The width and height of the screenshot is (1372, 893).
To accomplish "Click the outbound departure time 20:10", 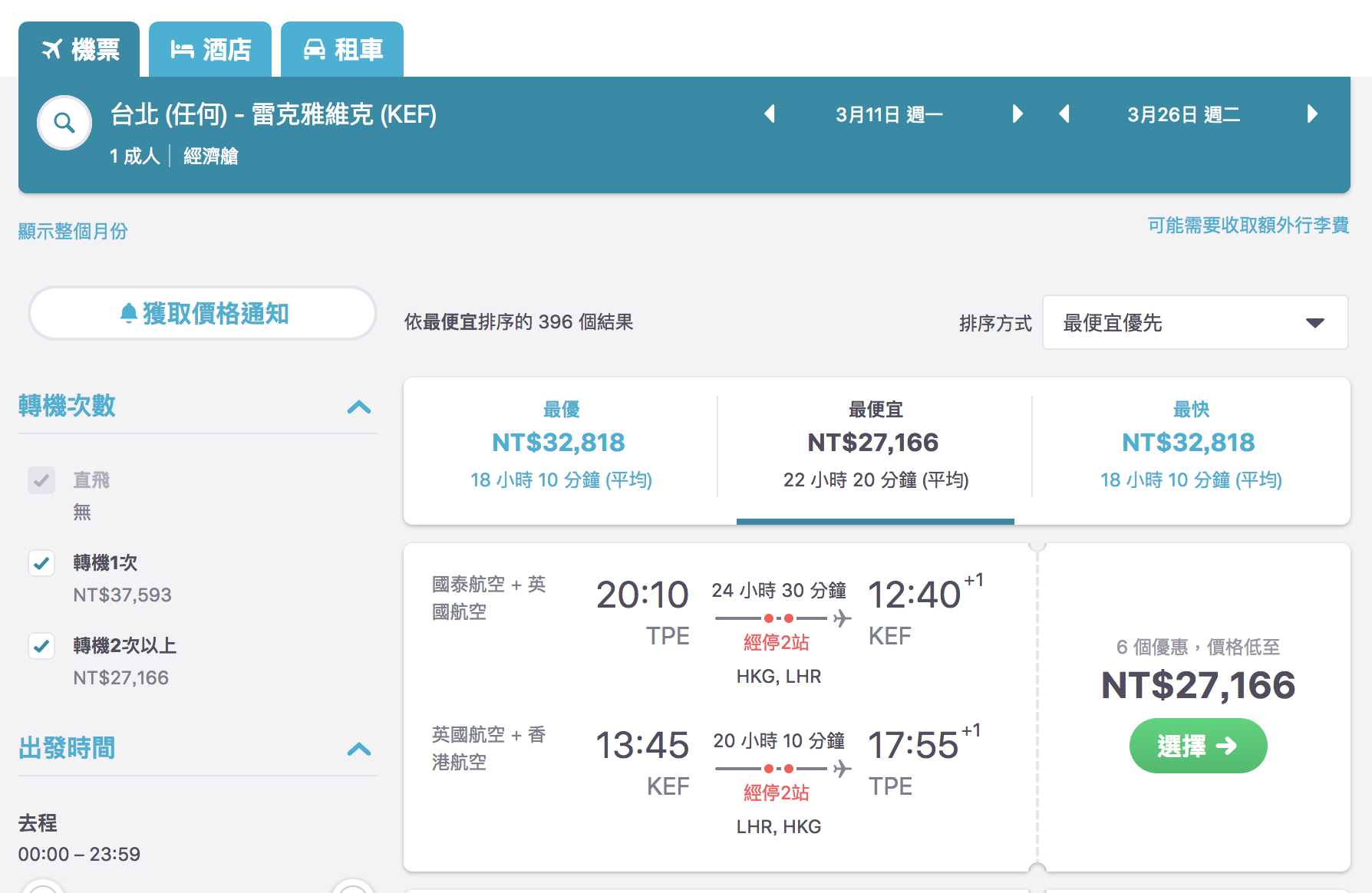I will pos(642,595).
